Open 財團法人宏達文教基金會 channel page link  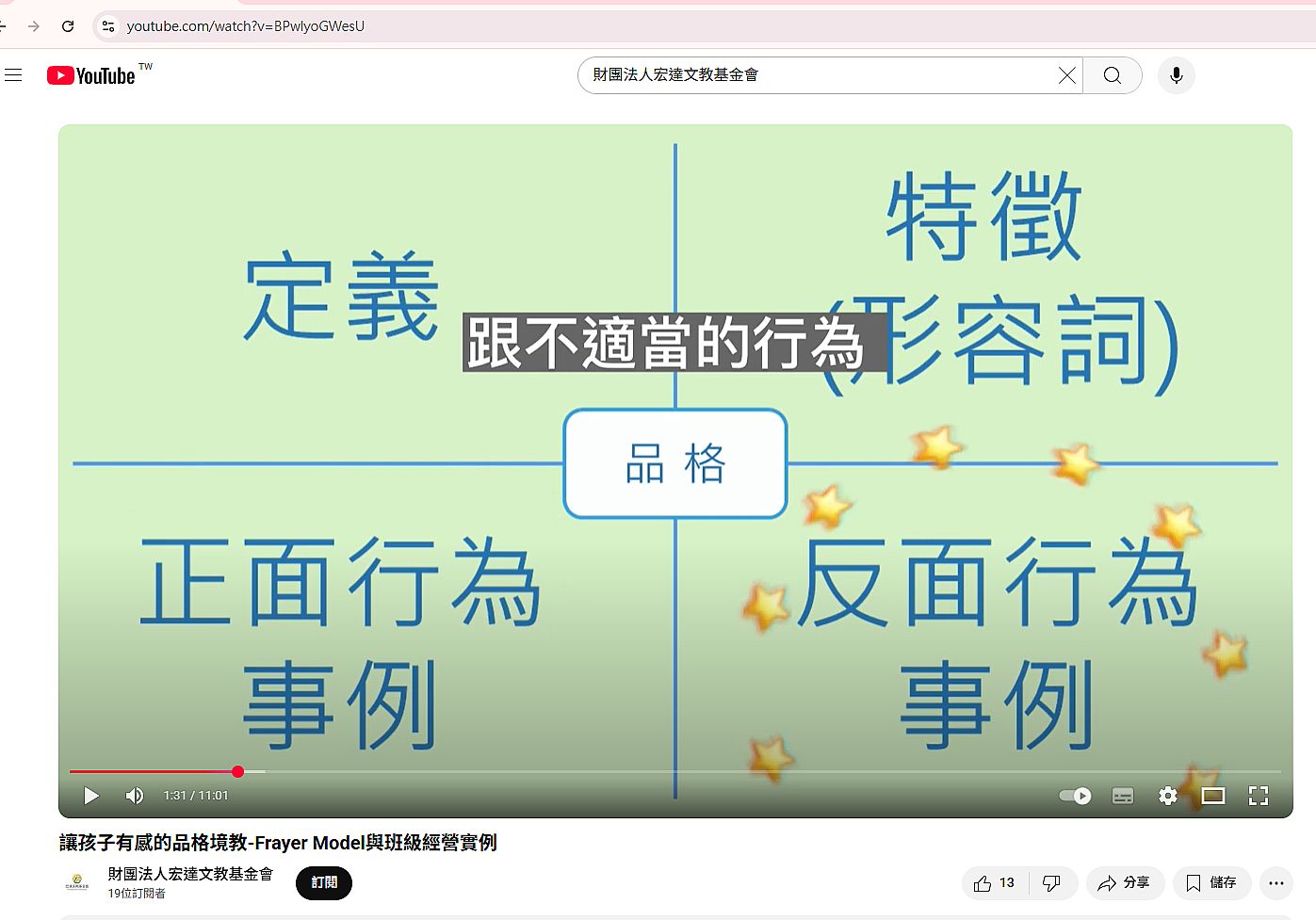pyautogui.click(x=189, y=874)
